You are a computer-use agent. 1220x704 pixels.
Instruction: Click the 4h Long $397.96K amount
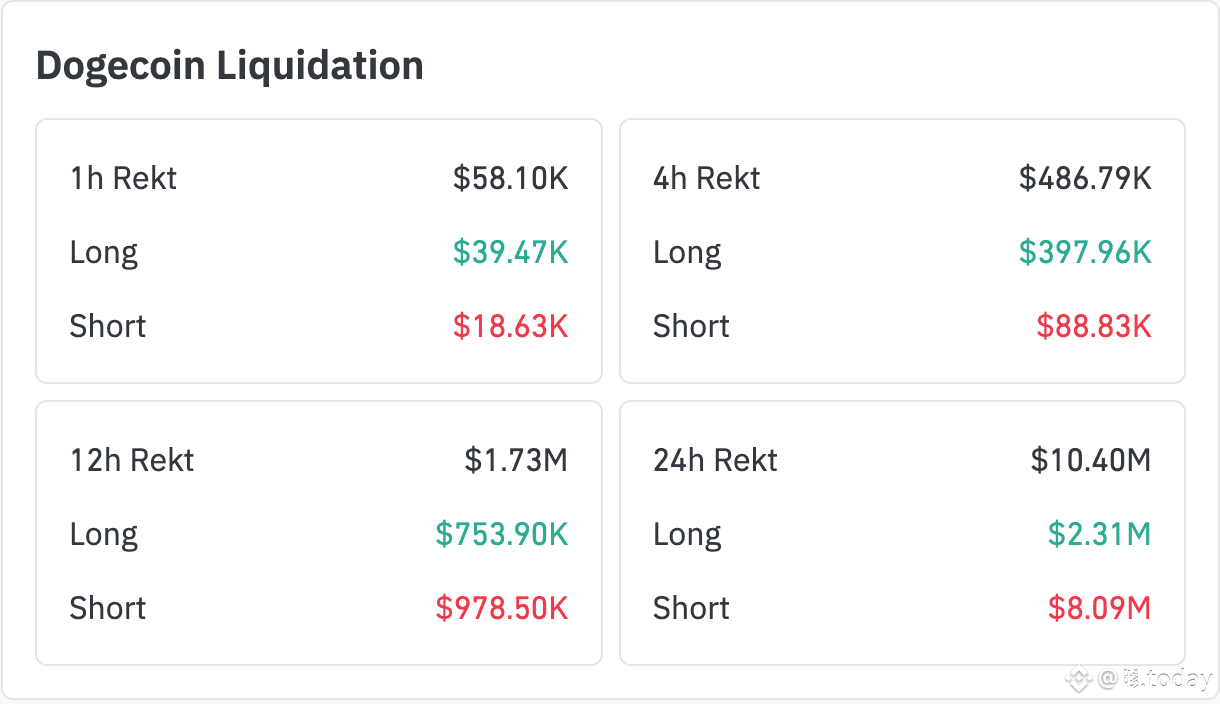[x=1085, y=253]
